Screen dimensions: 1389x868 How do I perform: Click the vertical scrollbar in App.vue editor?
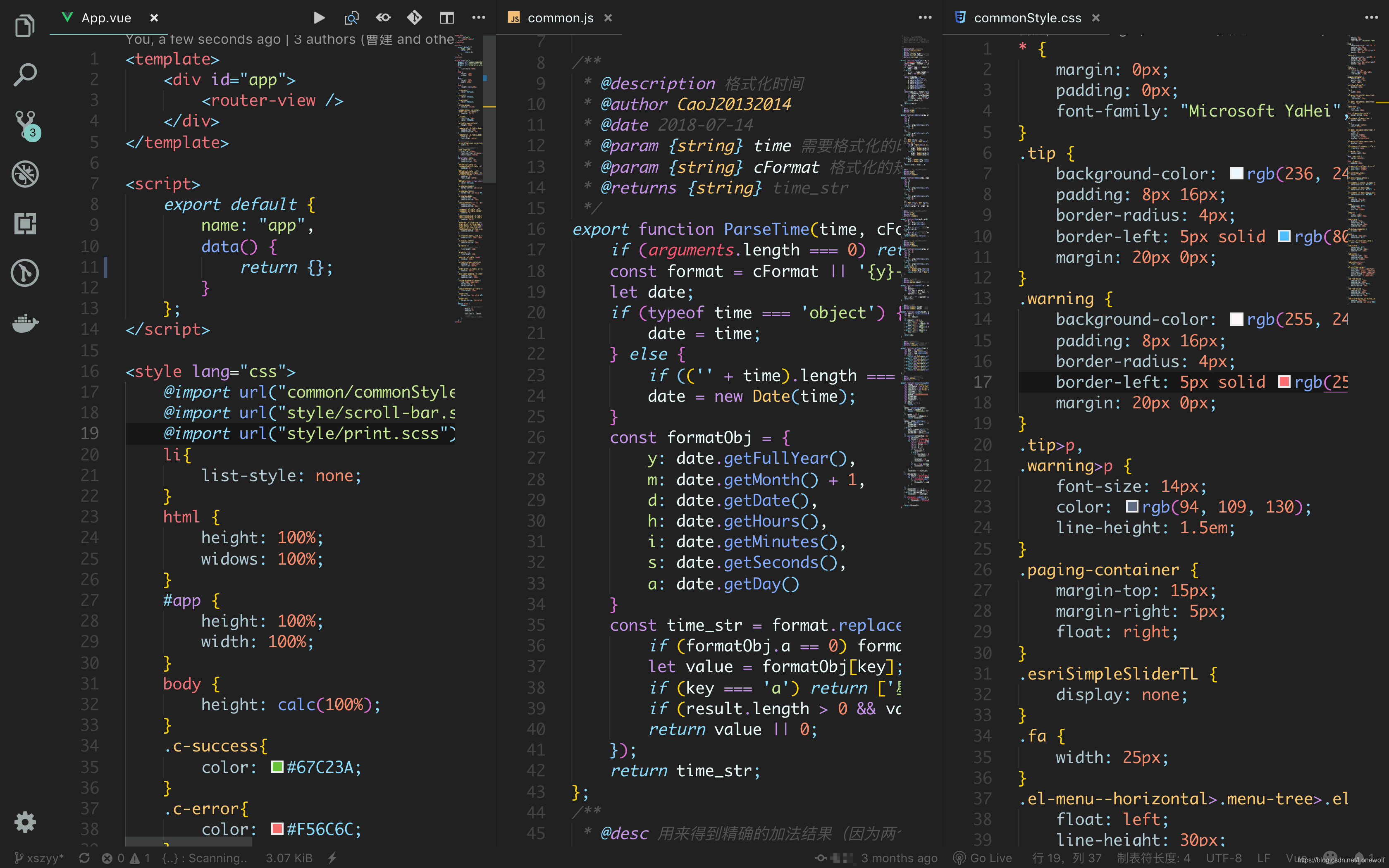(x=489, y=109)
